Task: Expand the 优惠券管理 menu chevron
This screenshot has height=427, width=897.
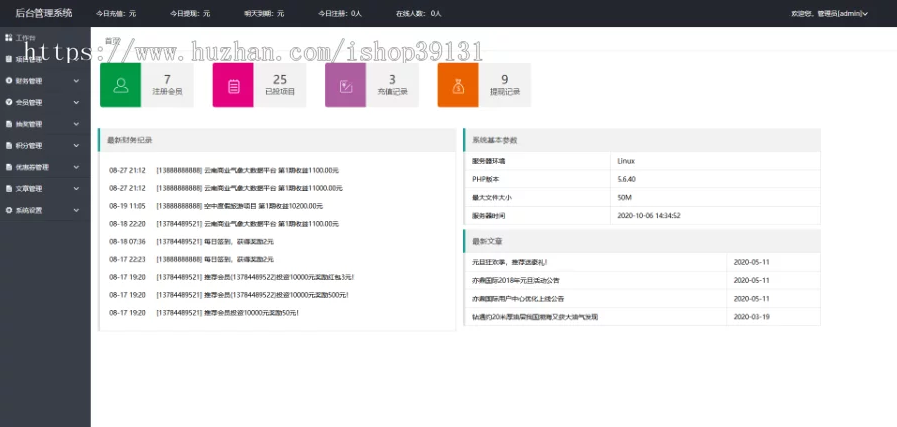Action: pos(76,167)
